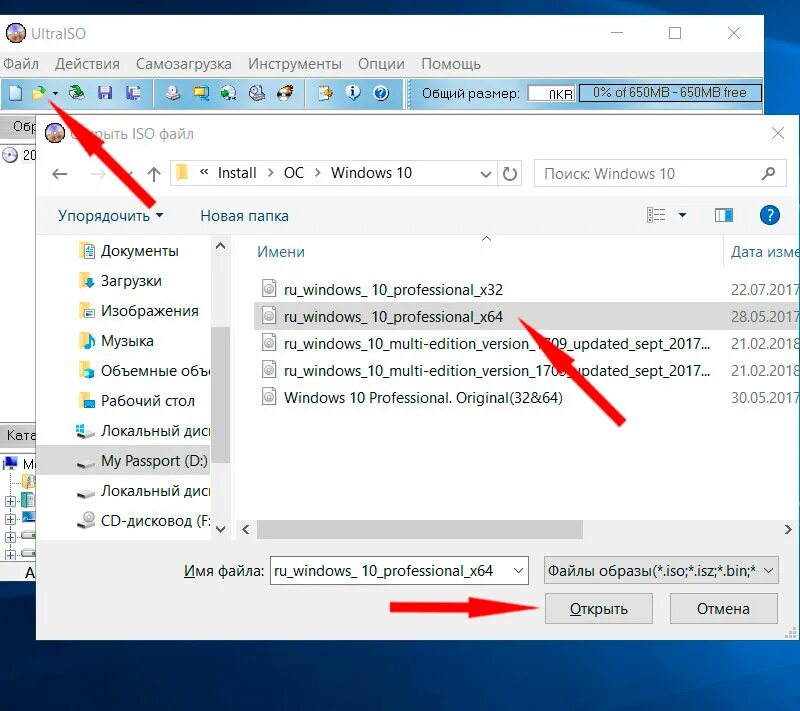Click navigation pane scroll down arrow

[x=220, y=529]
